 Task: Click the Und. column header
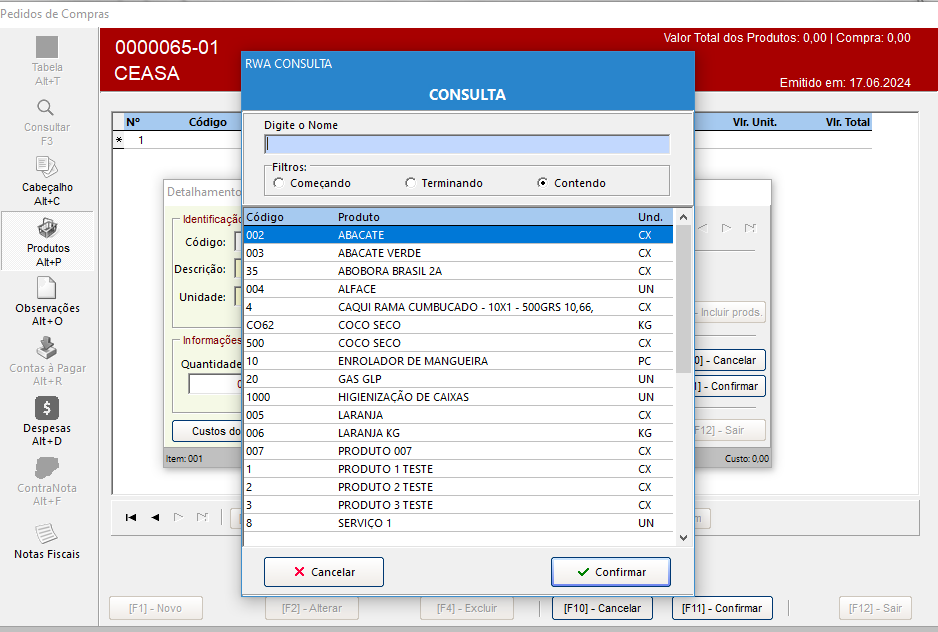[650, 217]
